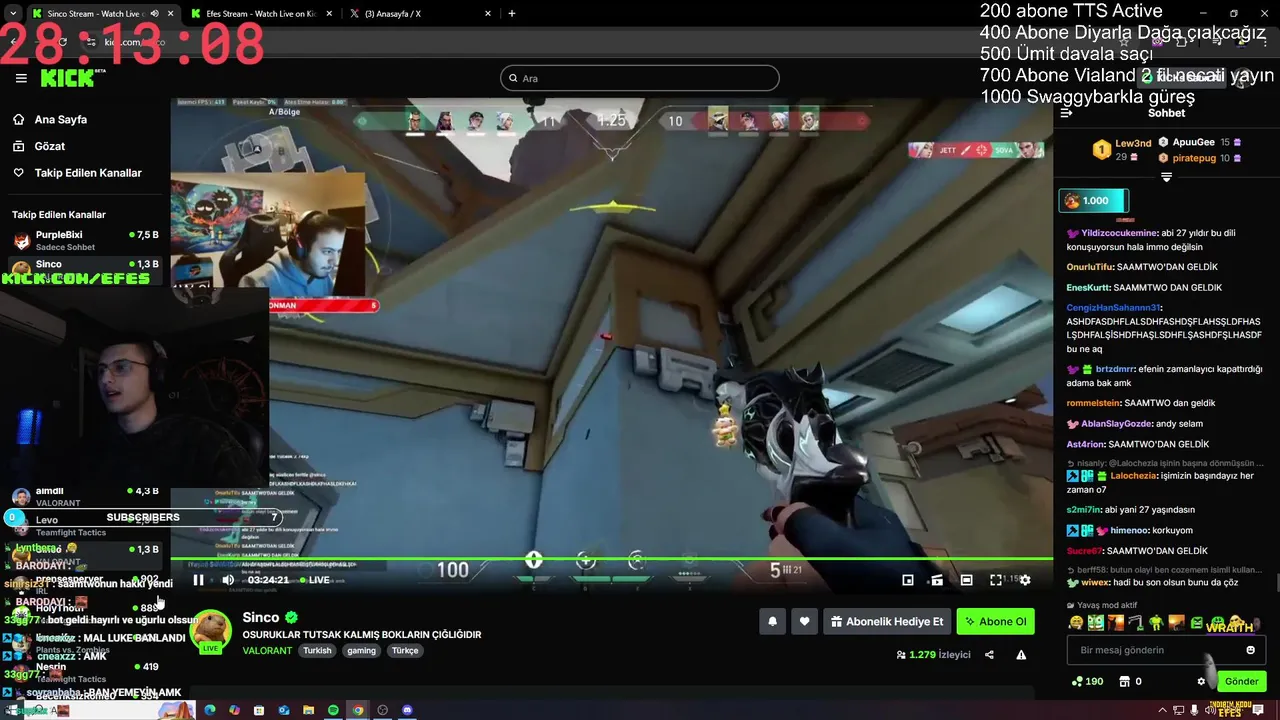Open Lew3nd top gifter profile
This screenshot has width=1280, height=720.
coord(1133,143)
